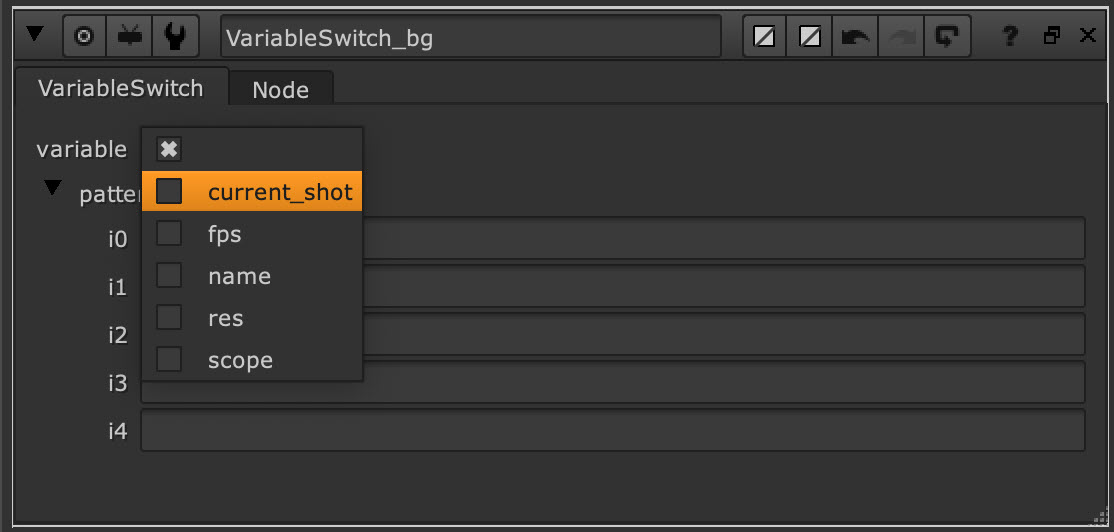The height and width of the screenshot is (532, 1114).
Task: Select the VariableSwitch tab
Action: [x=120, y=88]
